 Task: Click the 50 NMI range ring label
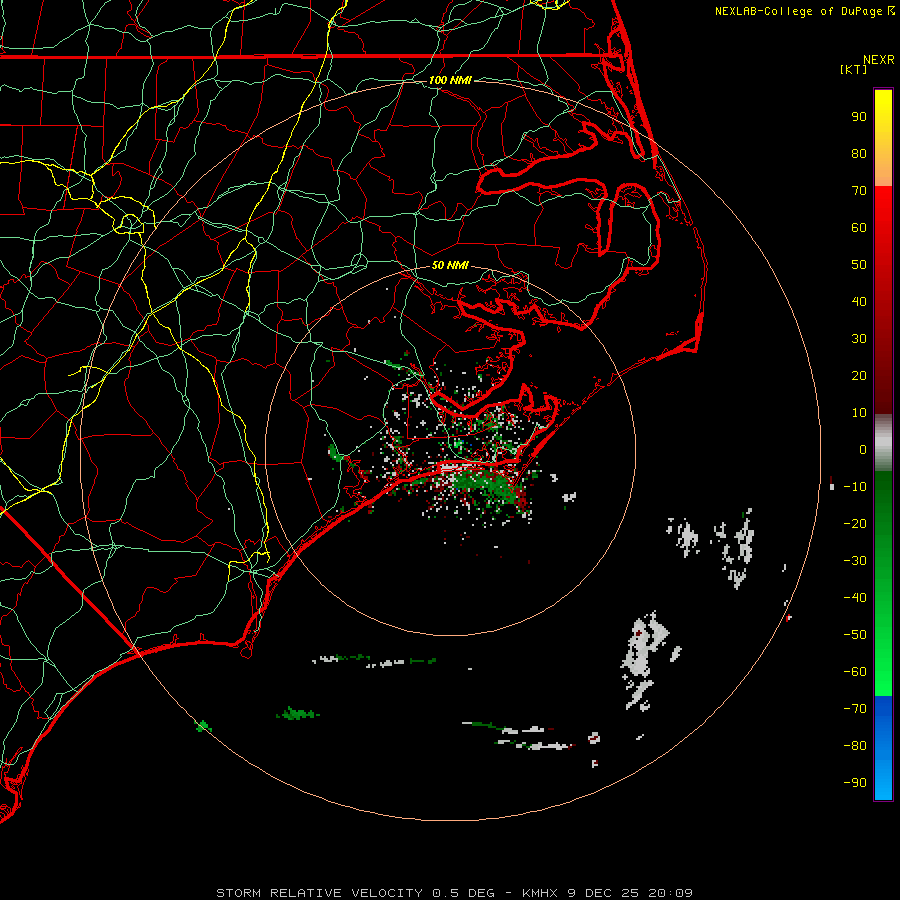(450, 265)
